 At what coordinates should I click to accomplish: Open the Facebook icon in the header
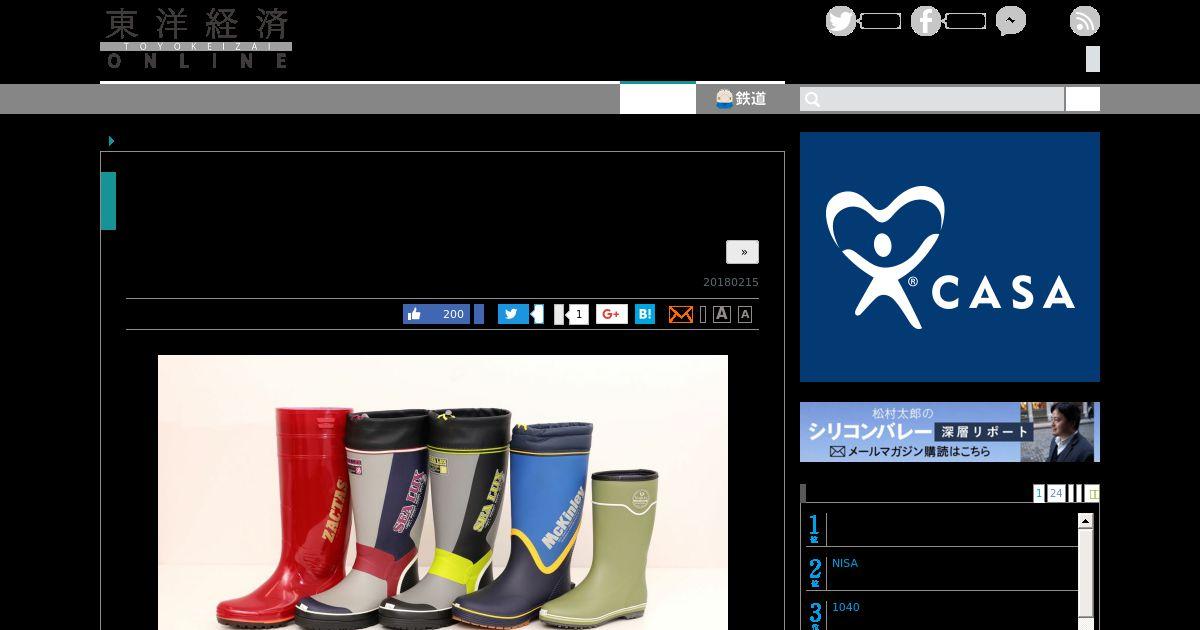coord(926,21)
